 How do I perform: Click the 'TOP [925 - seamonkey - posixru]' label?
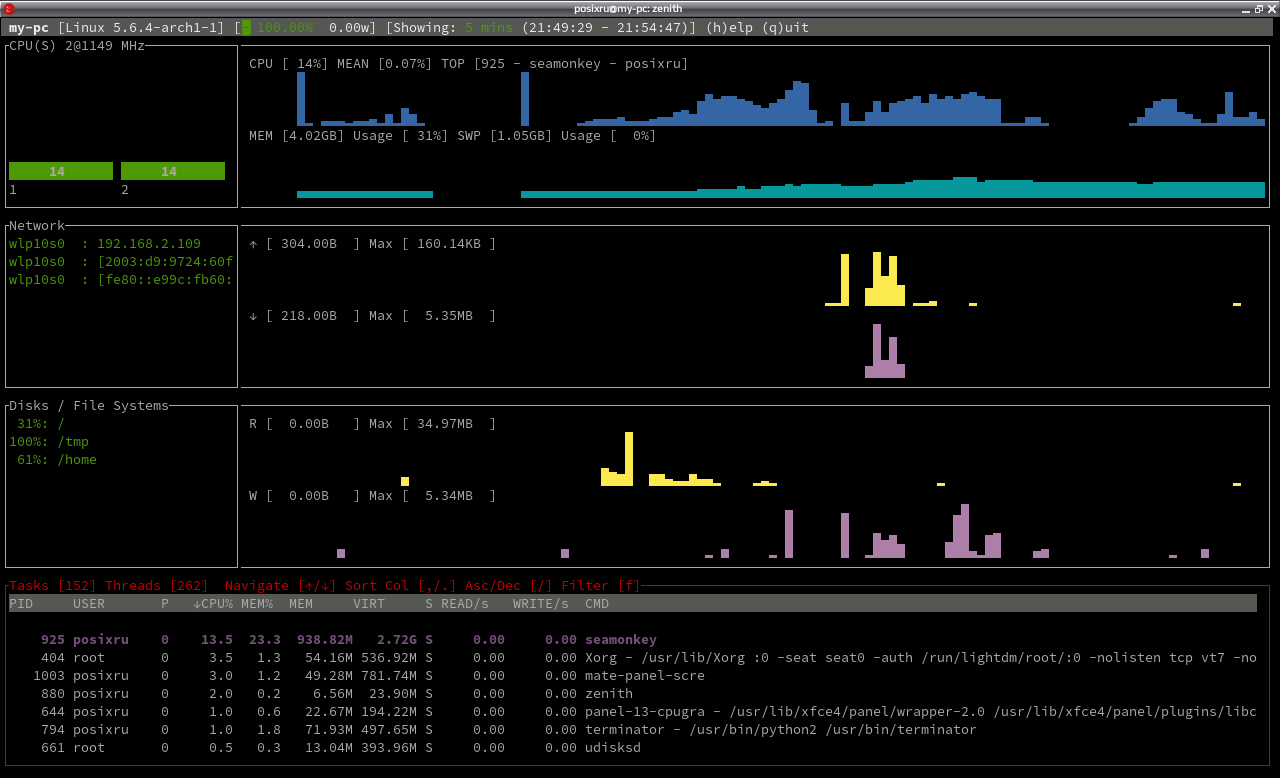[x=565, y=64]
